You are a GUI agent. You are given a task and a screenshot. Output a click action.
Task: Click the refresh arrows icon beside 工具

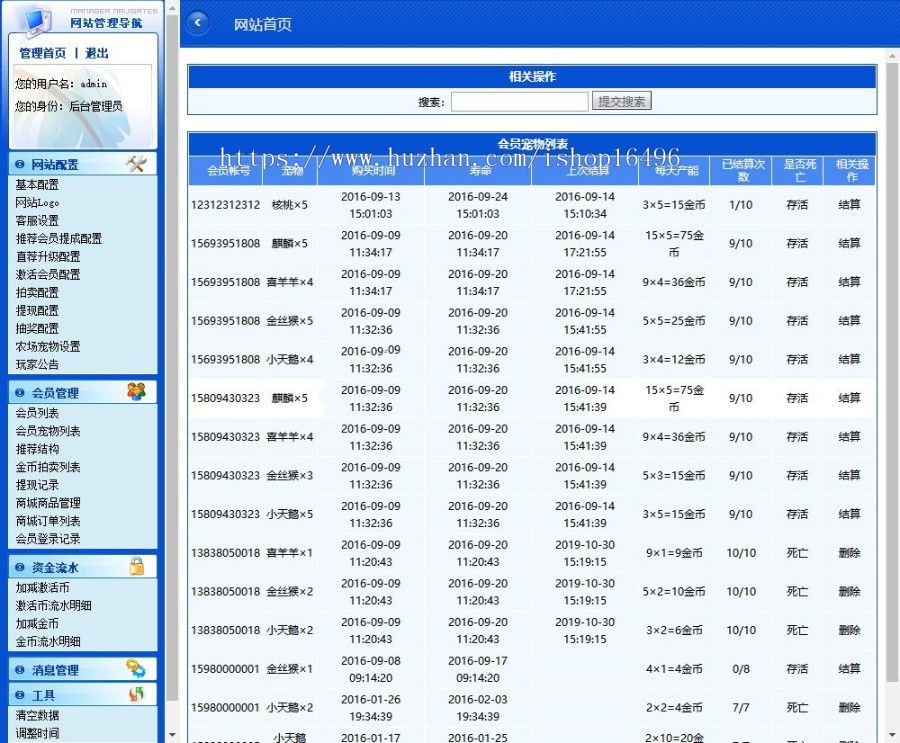(136, 695)
